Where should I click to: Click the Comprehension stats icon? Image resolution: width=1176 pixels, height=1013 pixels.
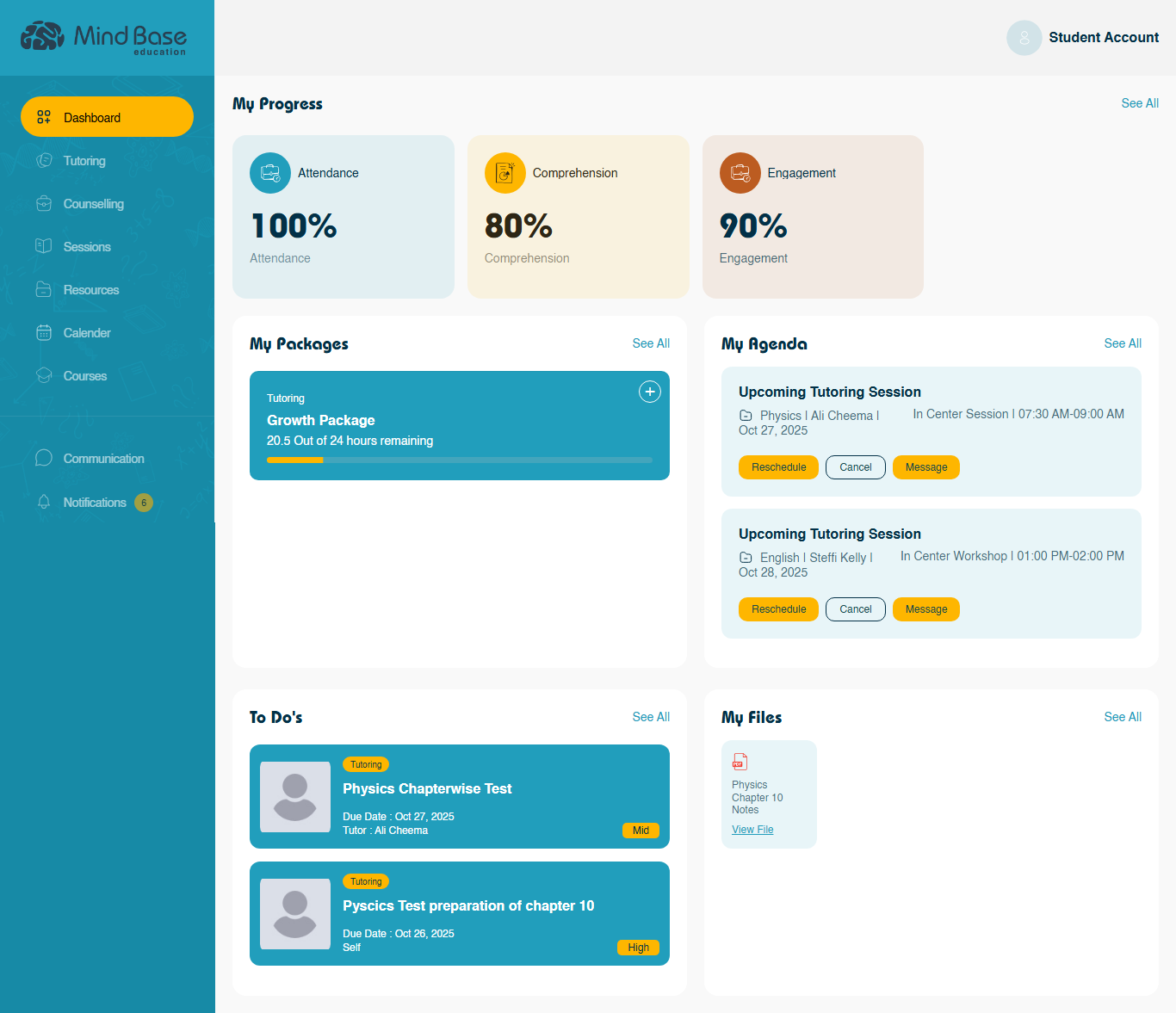(x=504, y=173)
